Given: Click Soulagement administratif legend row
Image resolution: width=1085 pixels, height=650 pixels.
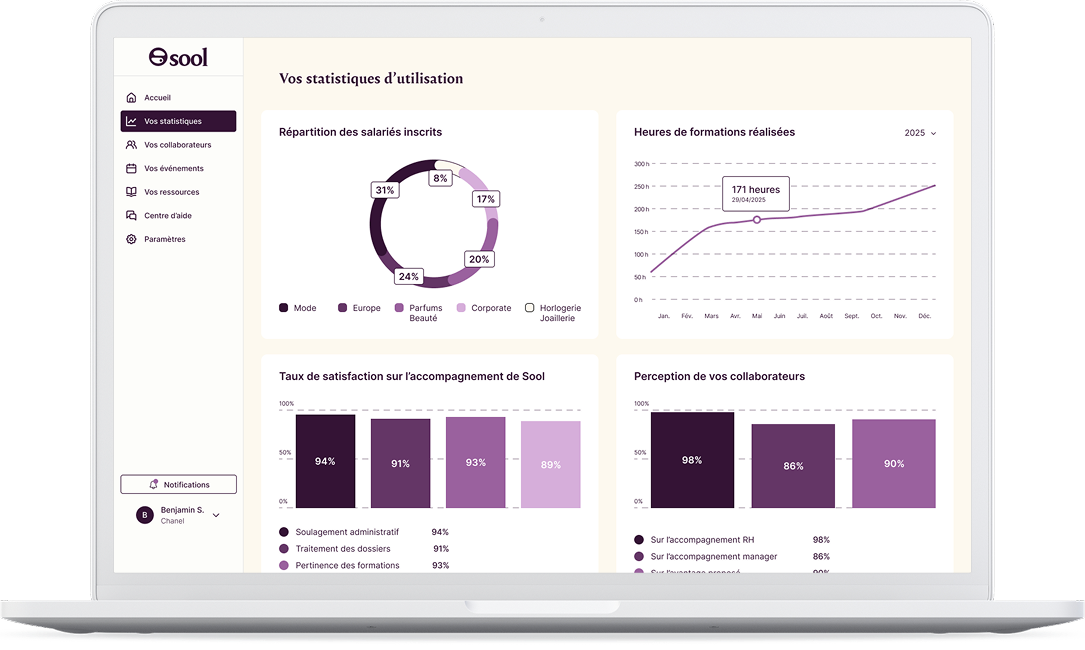Looking at the screenshot, I should [x=364, y=532].
